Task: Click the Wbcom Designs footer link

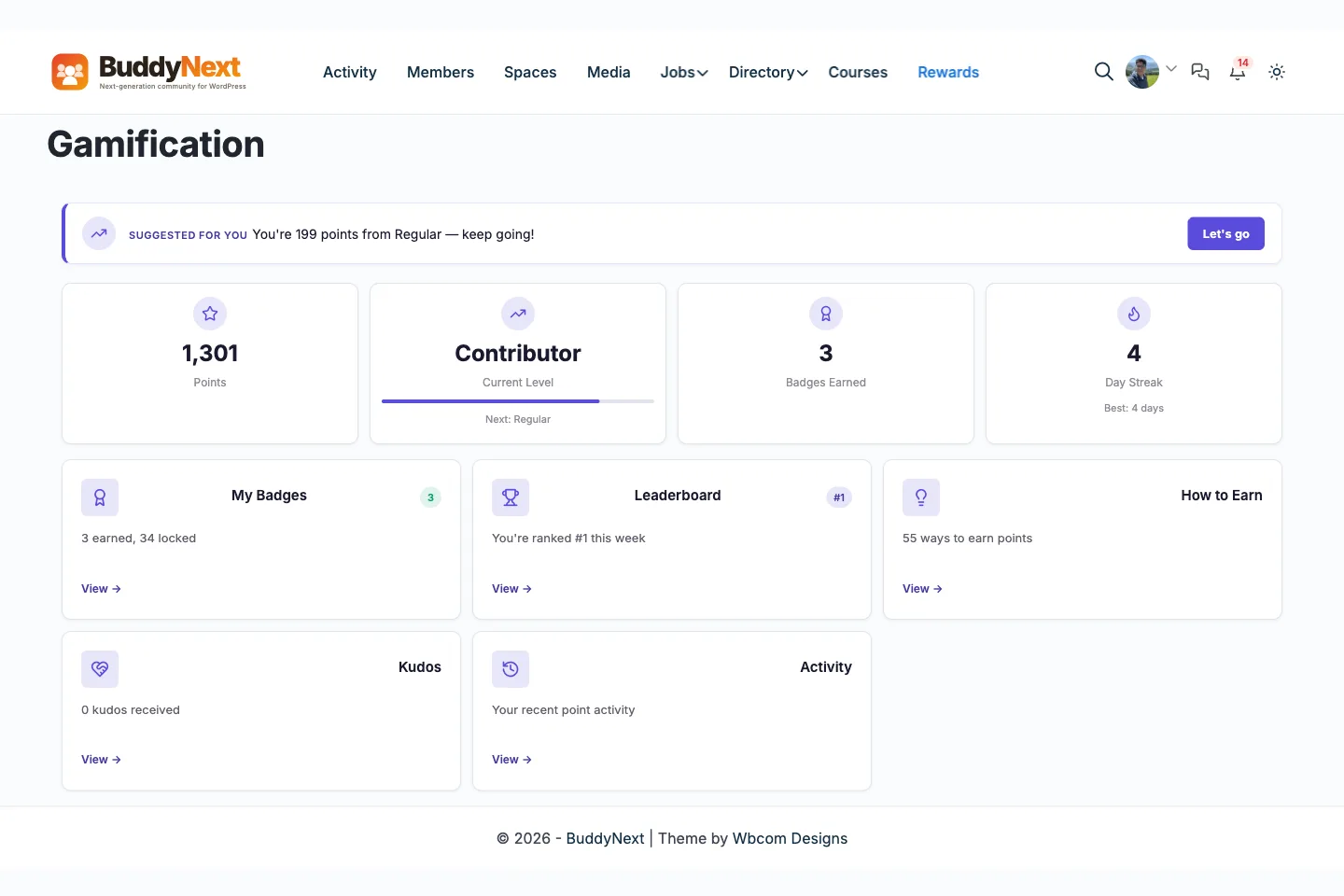Action: pos(790,838)
